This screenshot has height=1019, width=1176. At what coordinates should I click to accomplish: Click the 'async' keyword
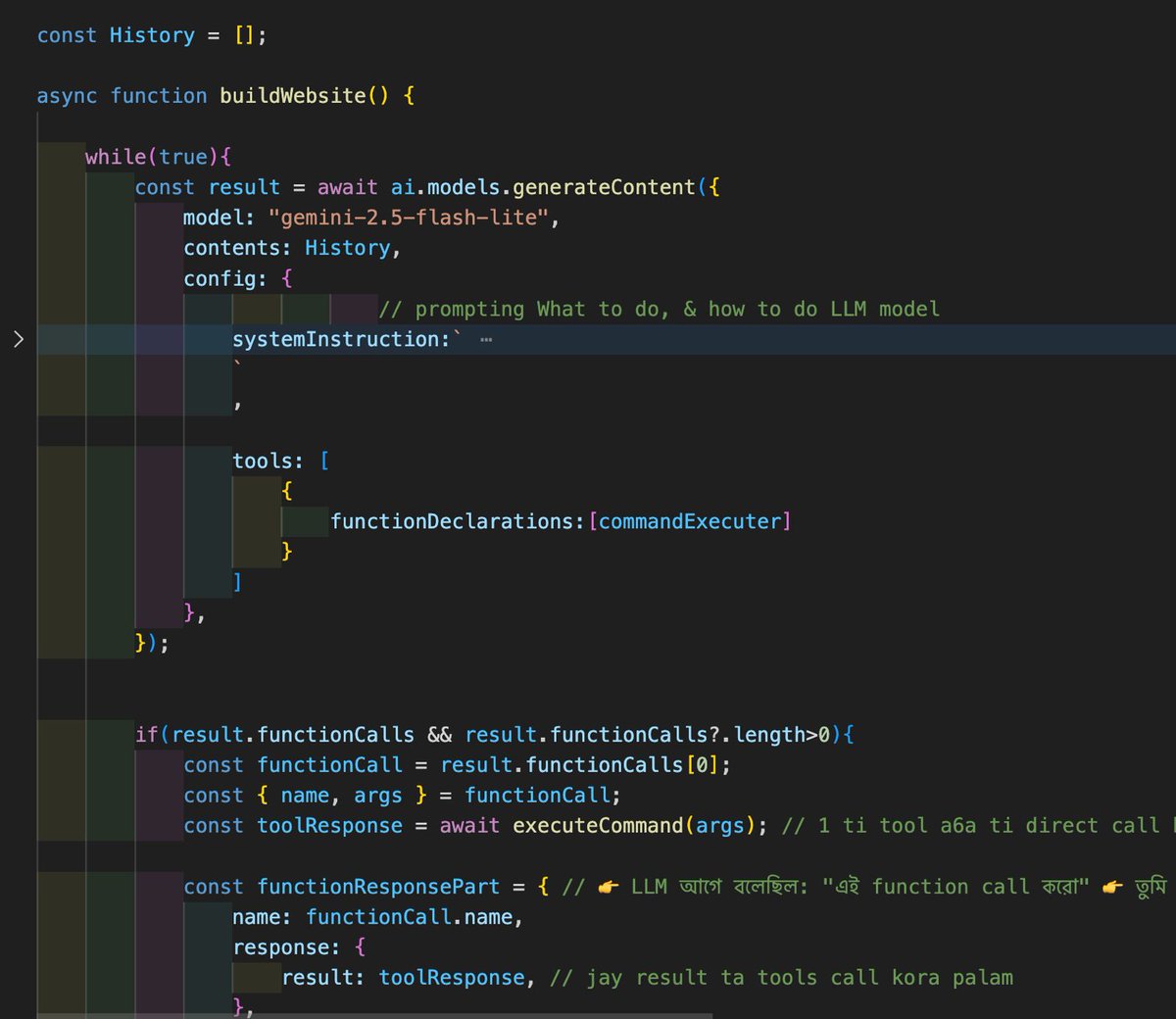tap(67, 96)
